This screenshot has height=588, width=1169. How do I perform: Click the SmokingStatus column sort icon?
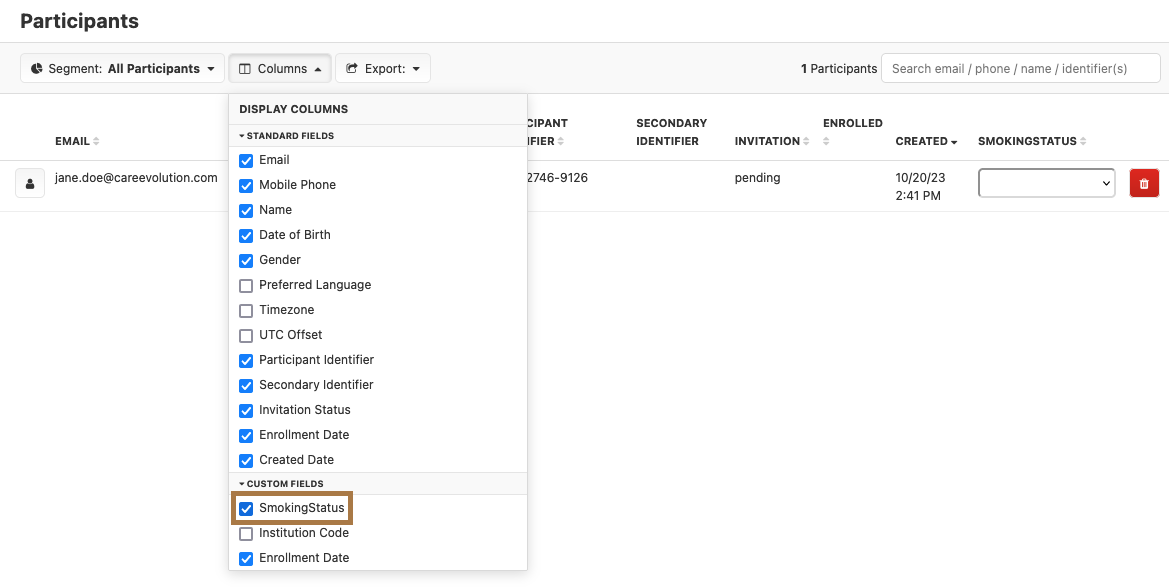tap(1083, 142)
